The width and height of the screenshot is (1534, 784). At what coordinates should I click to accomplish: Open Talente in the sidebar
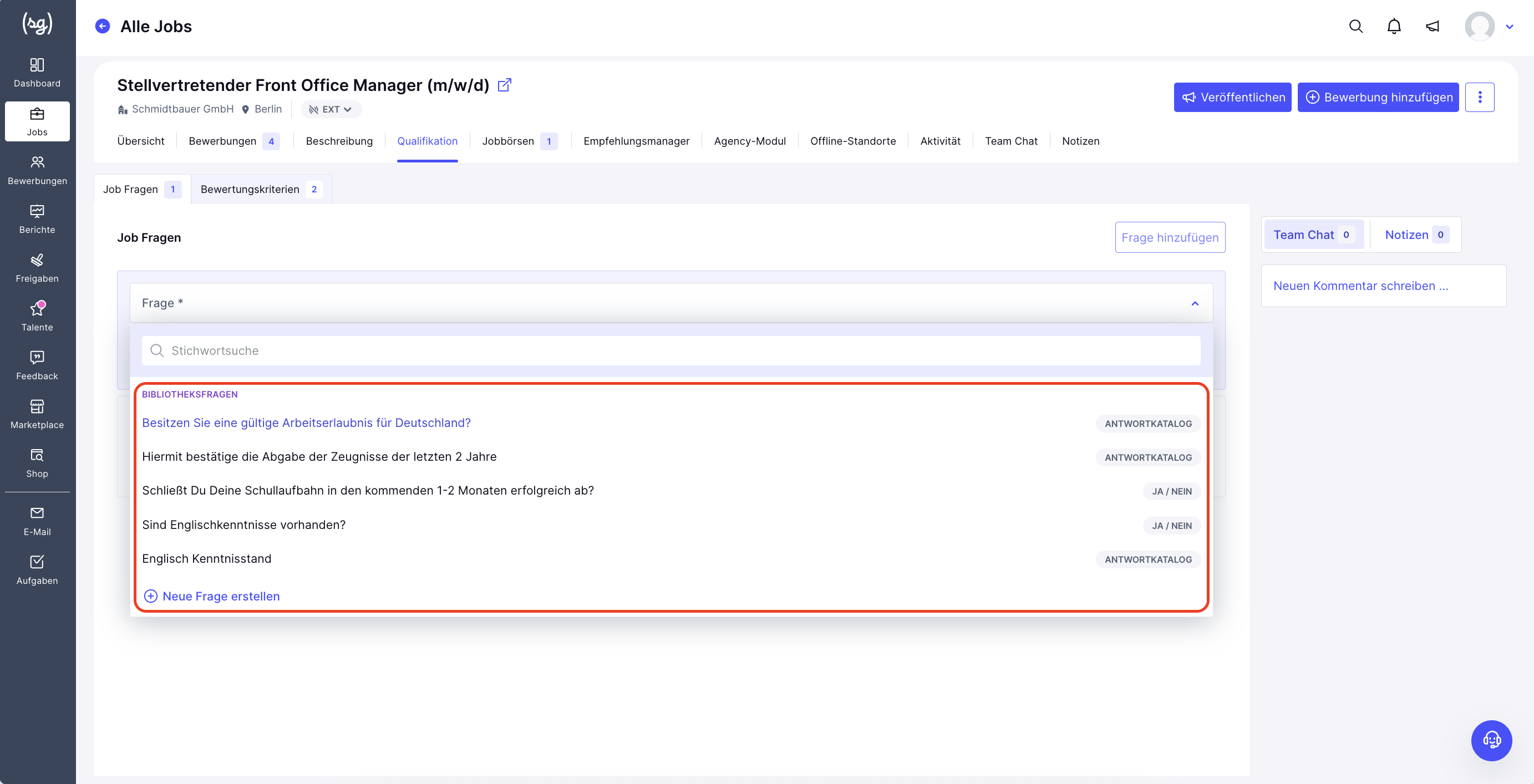37,317
